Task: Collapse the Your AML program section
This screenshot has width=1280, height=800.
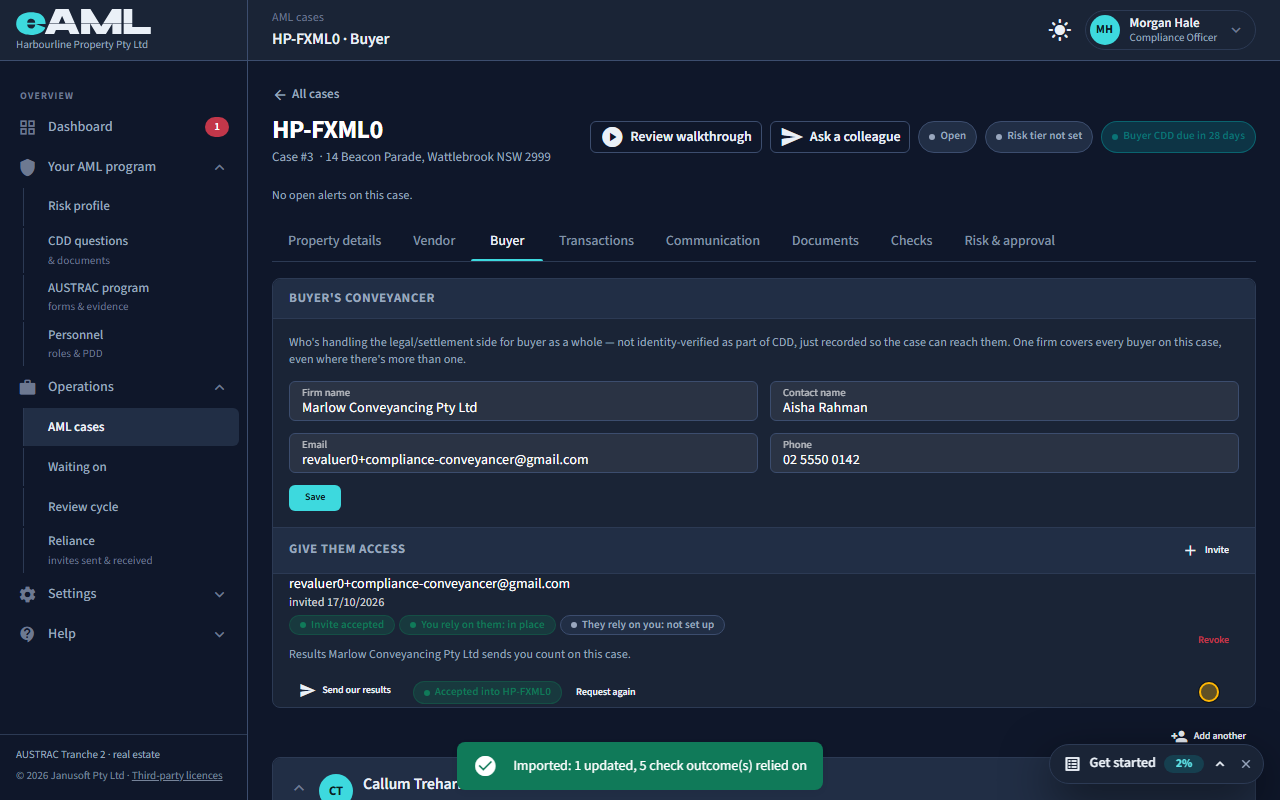Action: click(220, 167)
